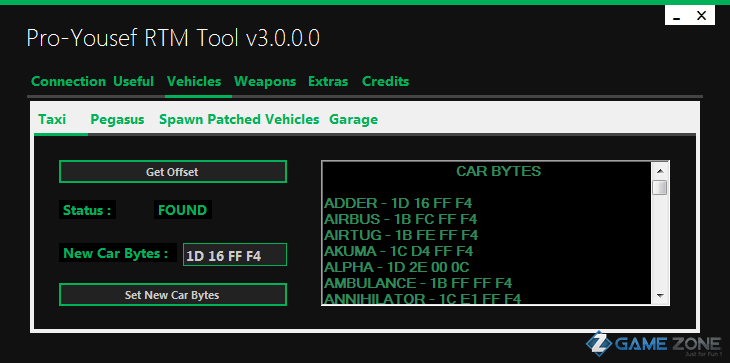
Task: Click the Status : label
Action: [87, 210]
